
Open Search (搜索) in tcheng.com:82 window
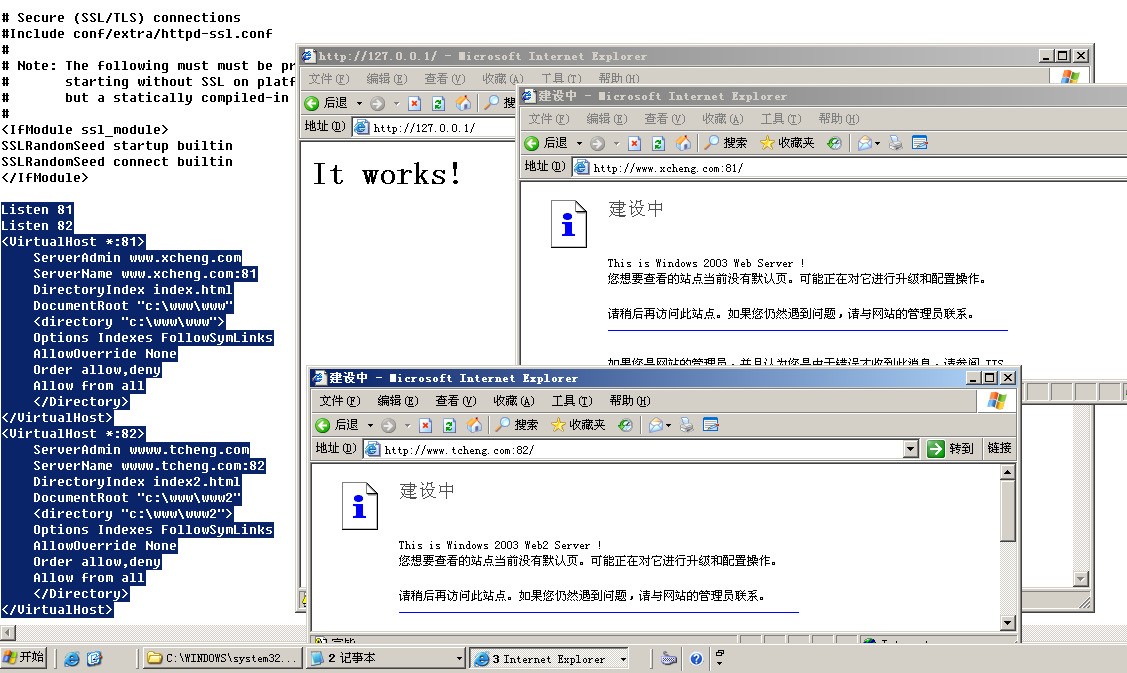pos(516,425)
